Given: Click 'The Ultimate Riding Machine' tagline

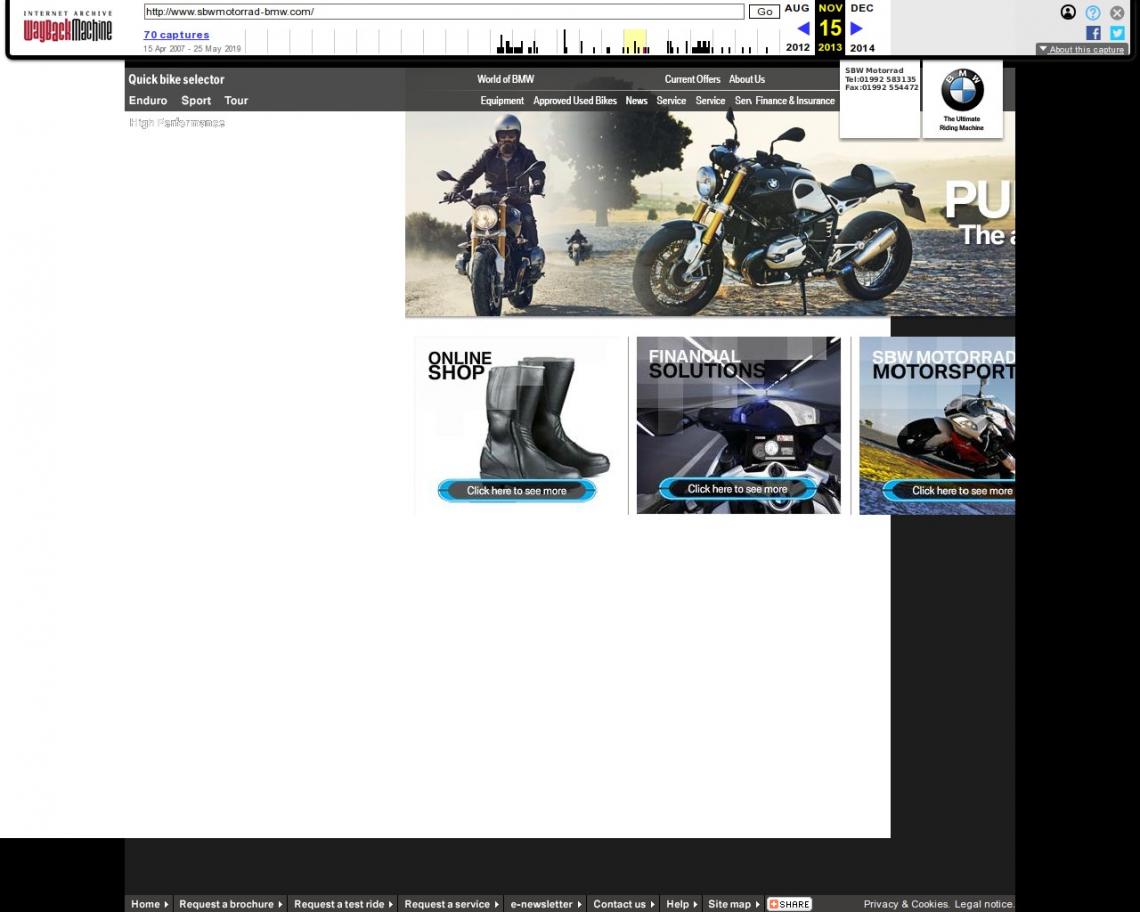Looking at the screenshot, I should (x=961, y=123).
